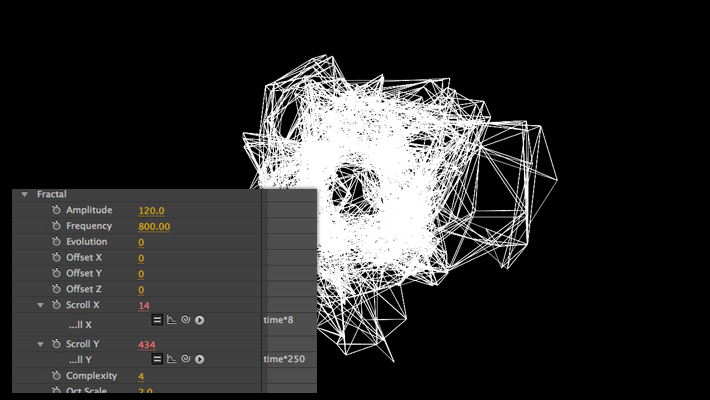Collapse the Scroll Y property twirl-down
710x400 pixels.
(x=40, y=344)
